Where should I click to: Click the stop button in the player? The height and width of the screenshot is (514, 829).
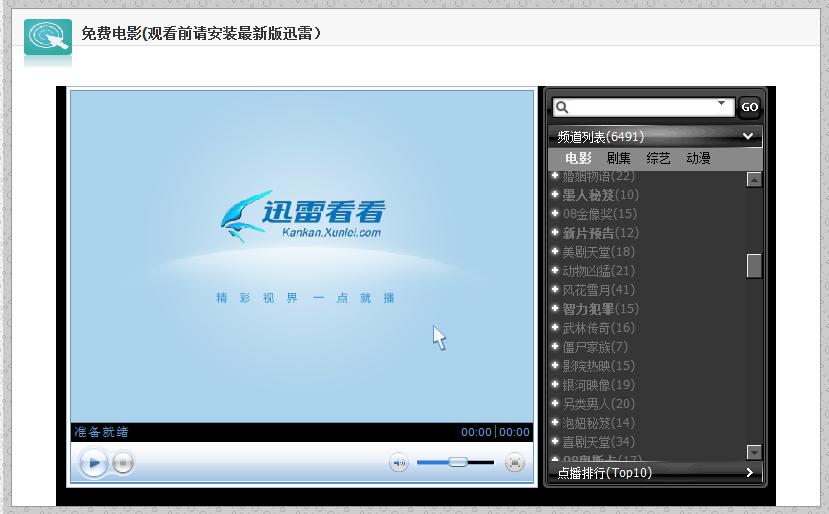pyautogui.click(x=123, y=463)
